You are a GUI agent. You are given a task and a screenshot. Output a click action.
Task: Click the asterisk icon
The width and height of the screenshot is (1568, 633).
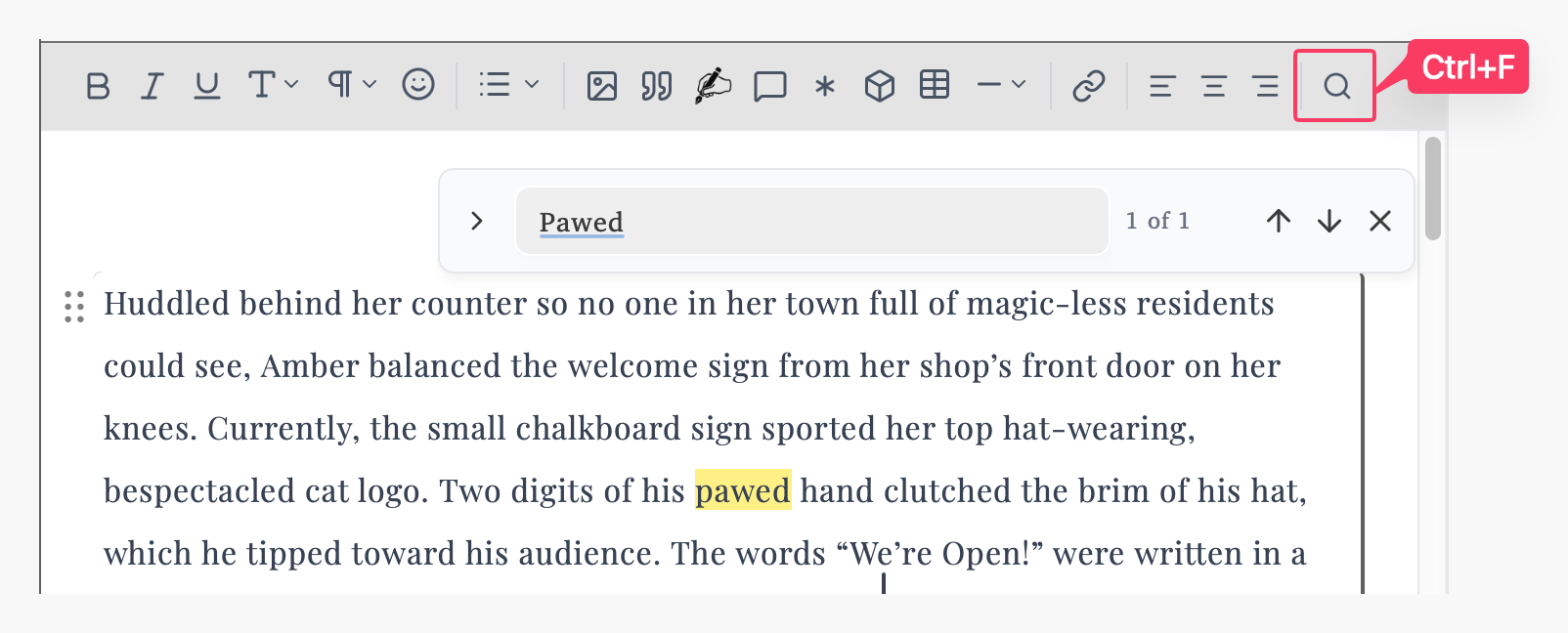point(825,86)
